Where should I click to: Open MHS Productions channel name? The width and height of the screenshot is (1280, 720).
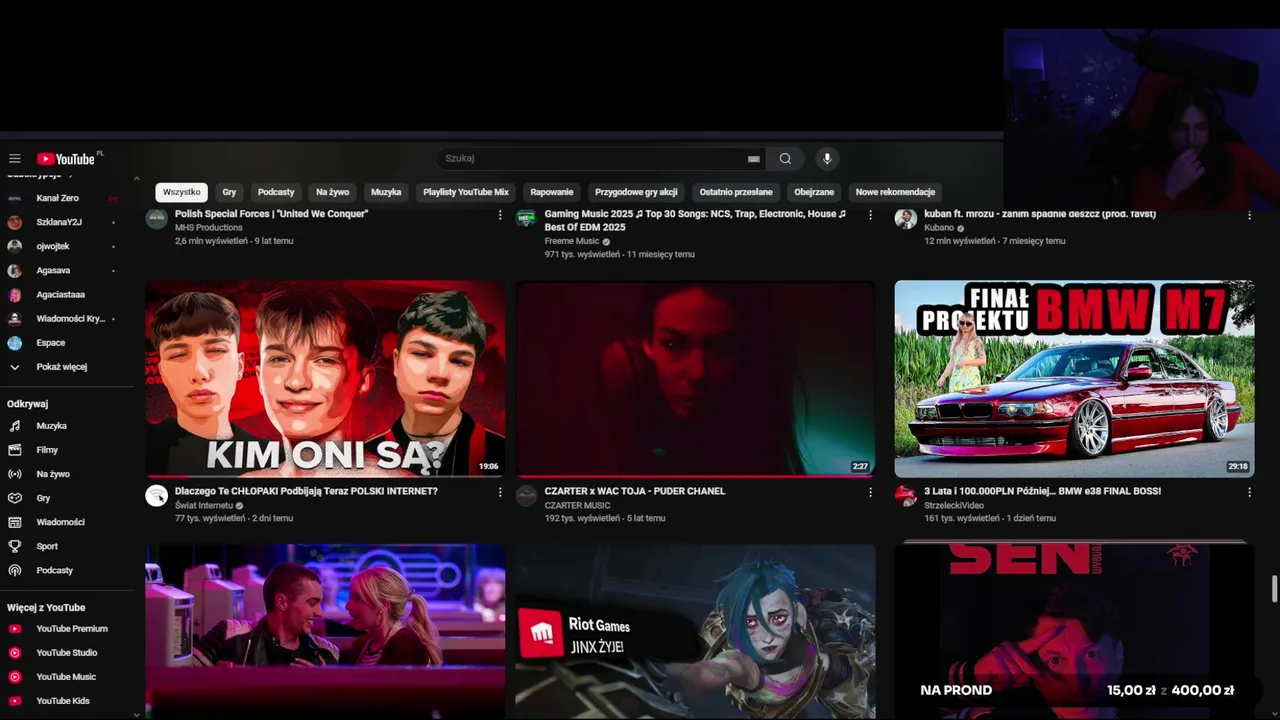point(209,228)
